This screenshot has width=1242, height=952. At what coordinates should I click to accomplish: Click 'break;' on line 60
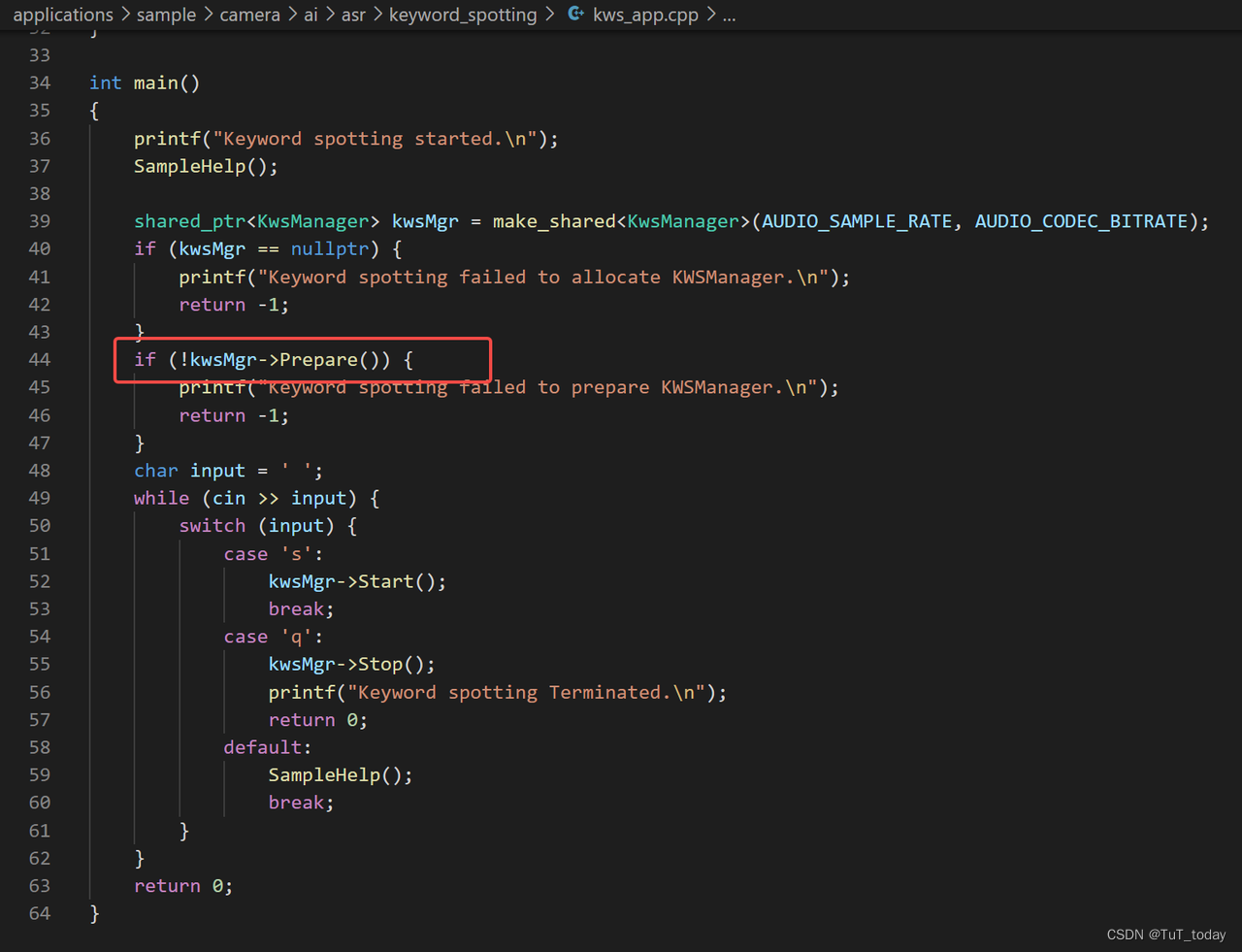pyautogui.click(x=301, y=802)
